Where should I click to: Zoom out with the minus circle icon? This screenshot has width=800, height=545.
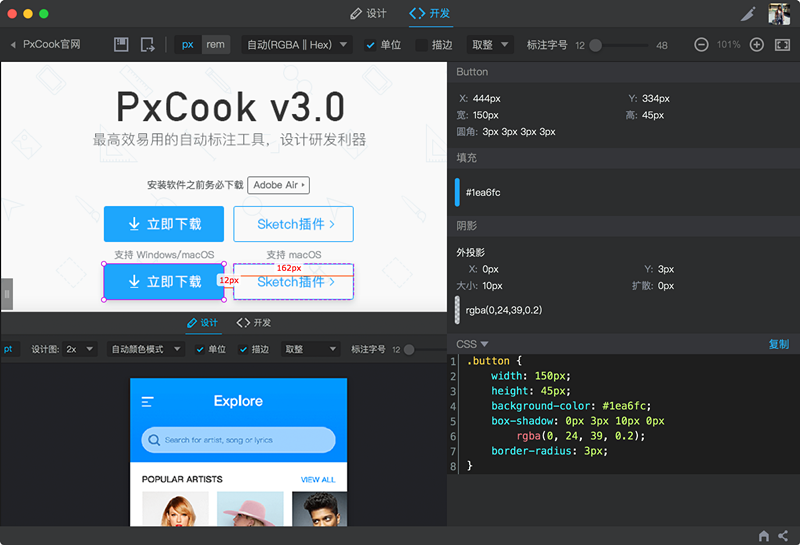point(701,44)
